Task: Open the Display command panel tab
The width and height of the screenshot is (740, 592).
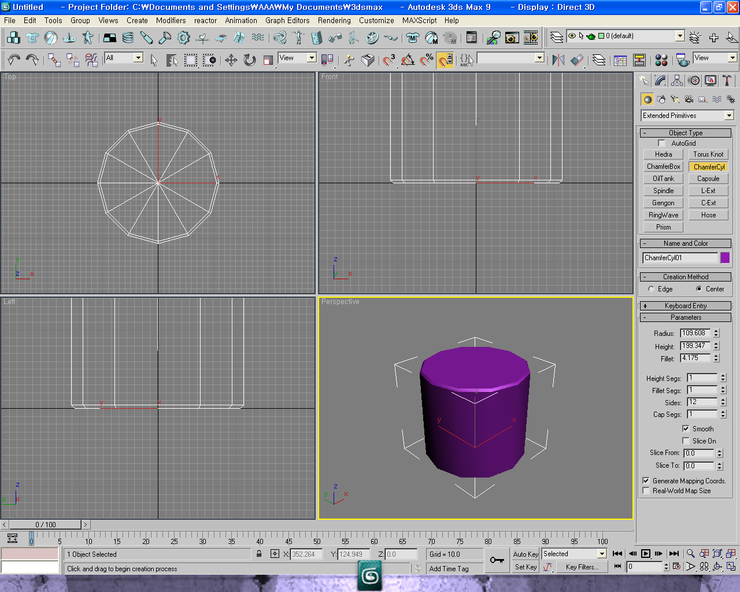Action: [710, 81]
